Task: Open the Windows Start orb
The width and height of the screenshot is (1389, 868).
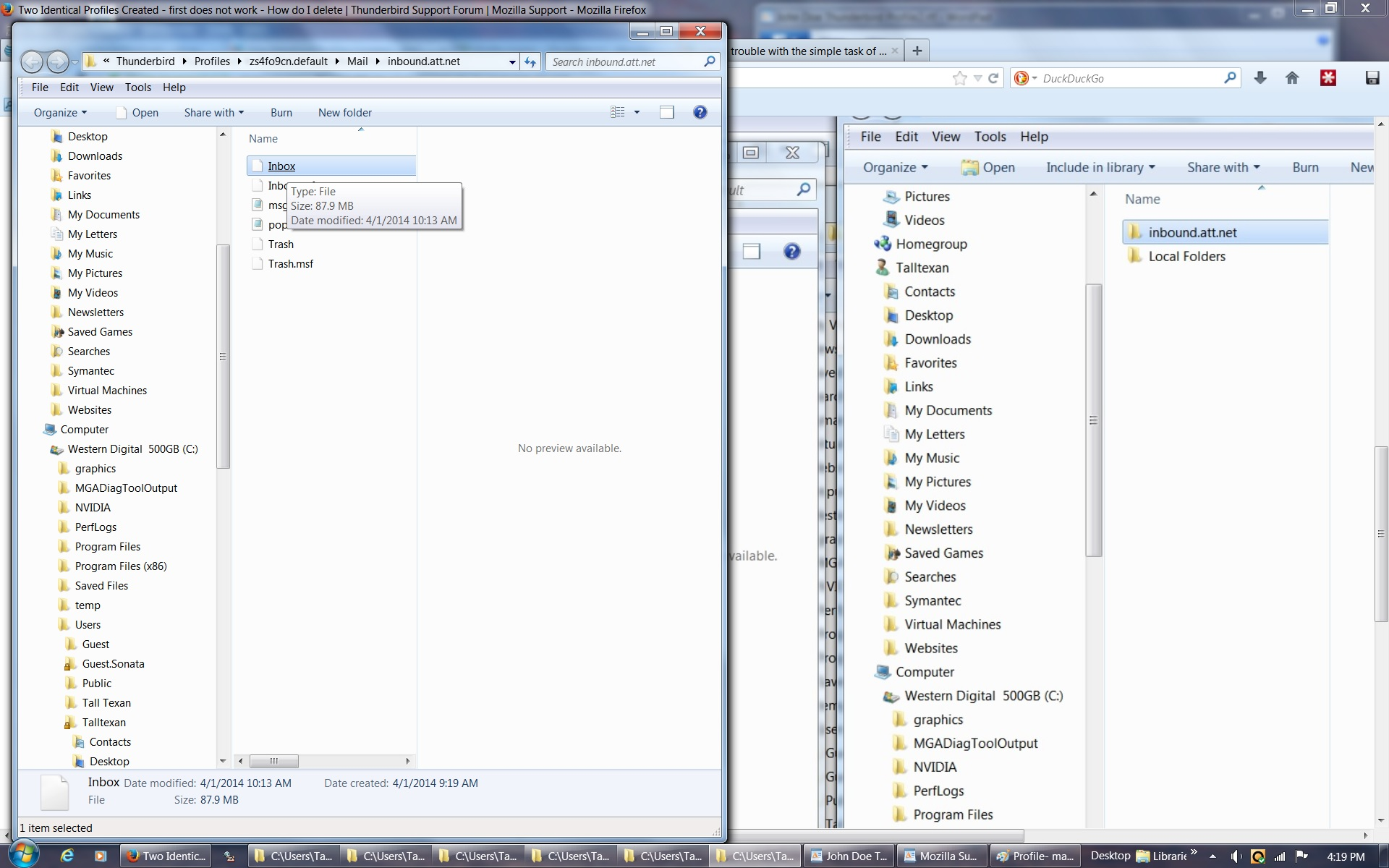Action: (23, 854)
